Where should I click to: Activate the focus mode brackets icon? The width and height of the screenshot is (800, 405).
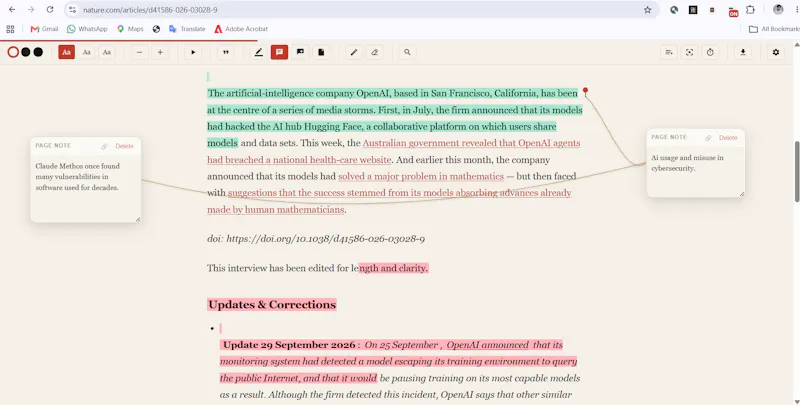click(x=689, y=52)
